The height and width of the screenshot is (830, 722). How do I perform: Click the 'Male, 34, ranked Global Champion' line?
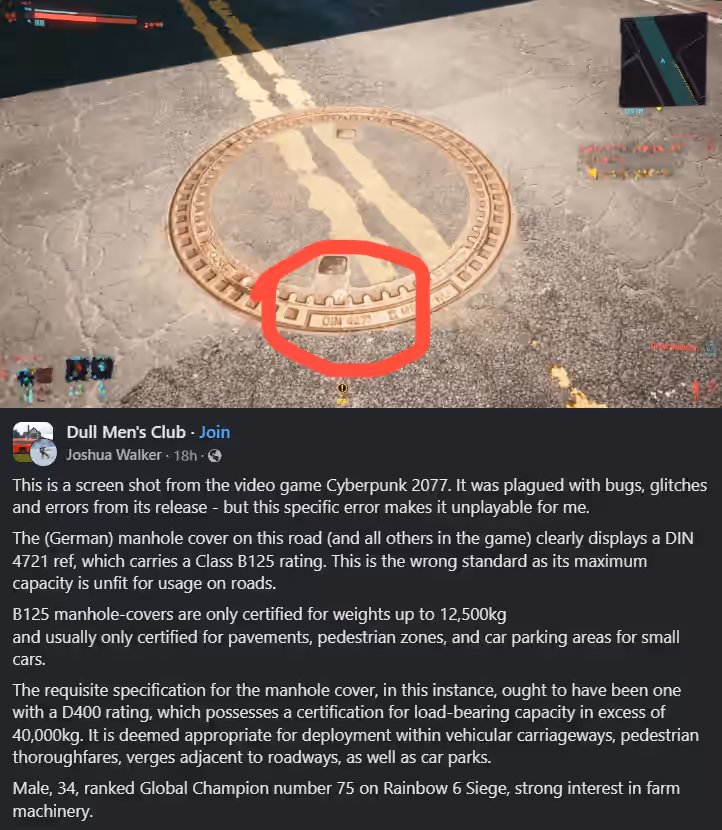coord(346,799)
